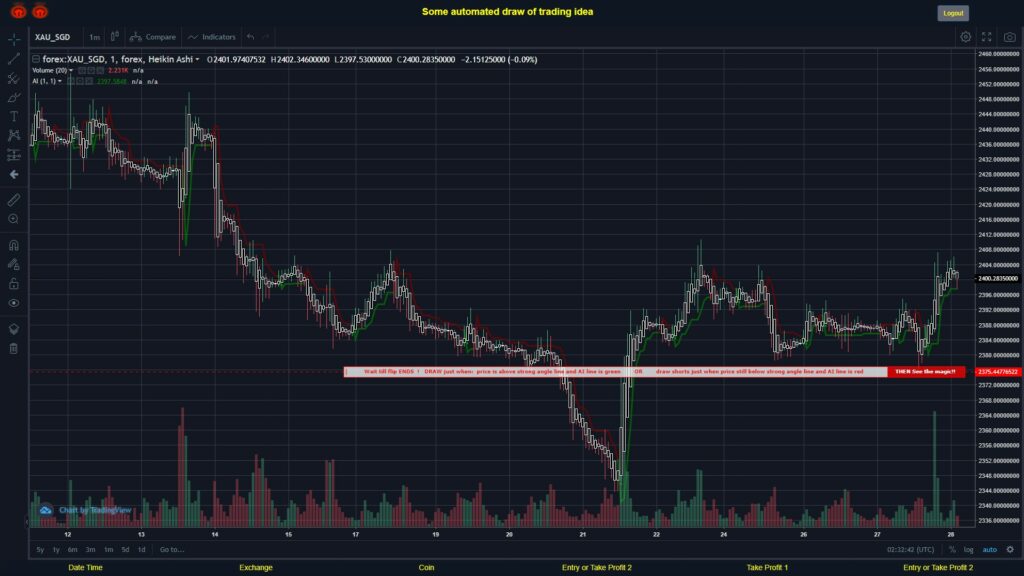
Task: Open the 1m interval dropdown
Action: (x=95, y=37)
